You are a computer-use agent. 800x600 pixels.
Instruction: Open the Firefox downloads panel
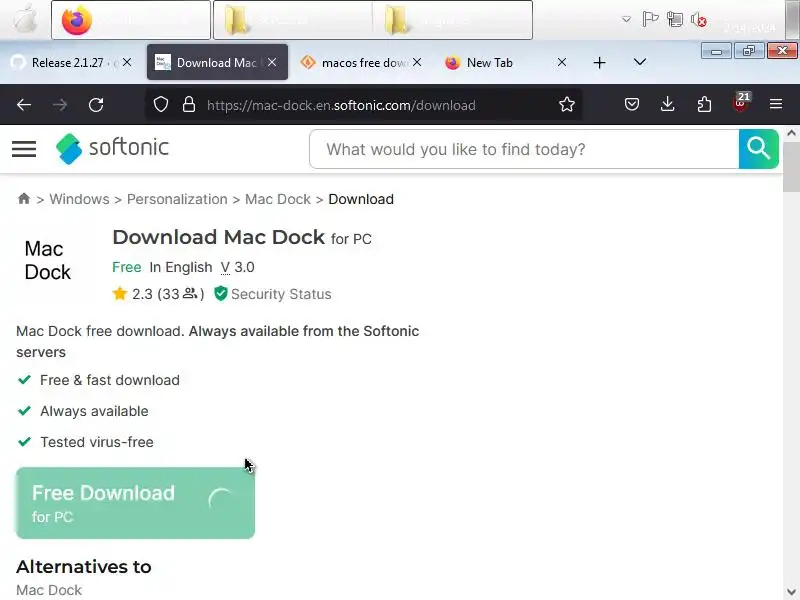(x=667, y=105)
